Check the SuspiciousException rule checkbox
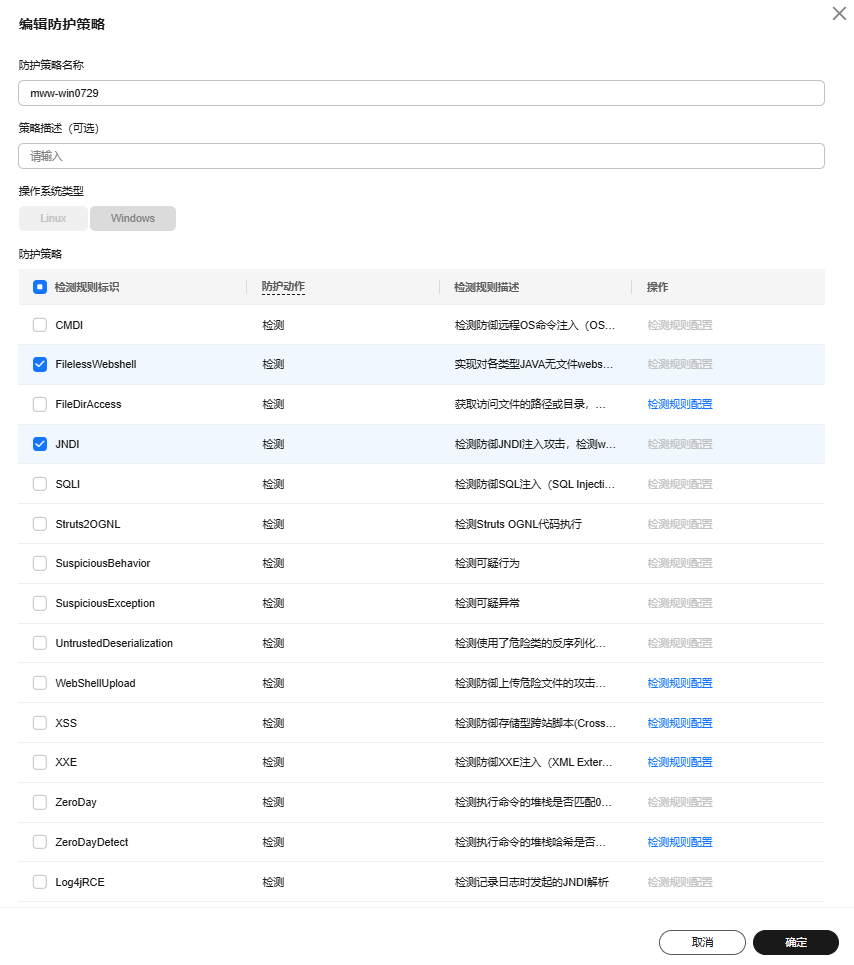854x965 pixels. pyautogui.click(x=40, y=604)
